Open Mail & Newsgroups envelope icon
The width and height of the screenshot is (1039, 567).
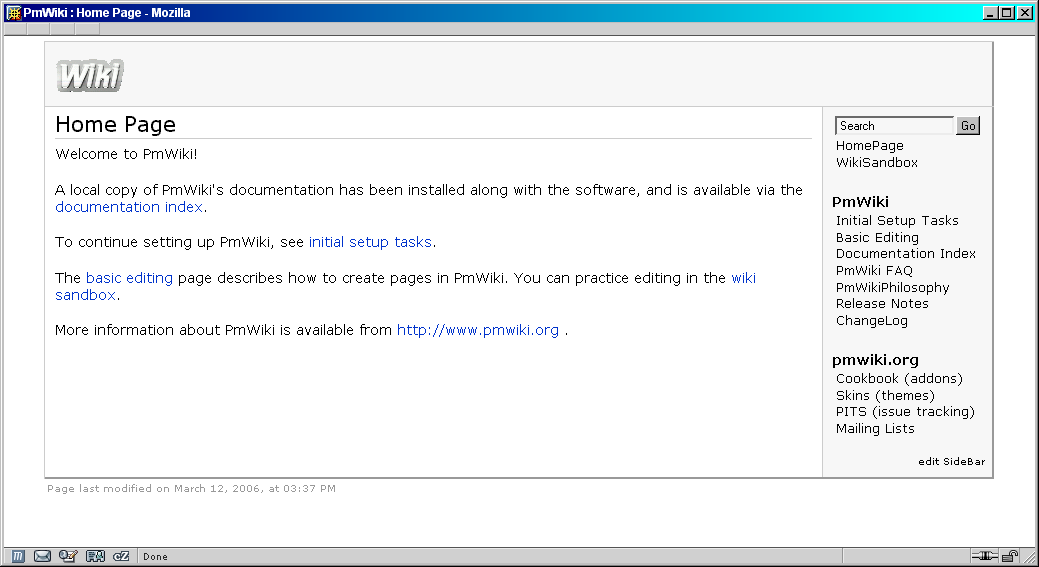point(42,556)
